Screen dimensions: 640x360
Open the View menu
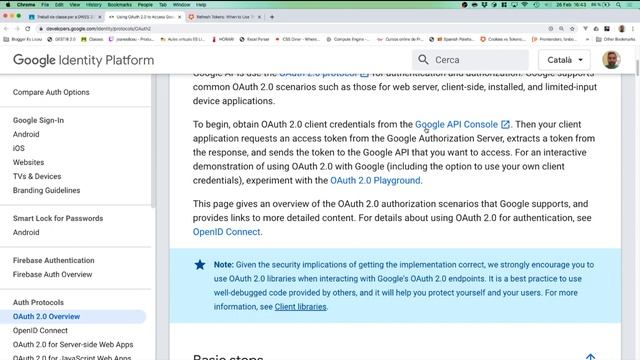(74, 5)
